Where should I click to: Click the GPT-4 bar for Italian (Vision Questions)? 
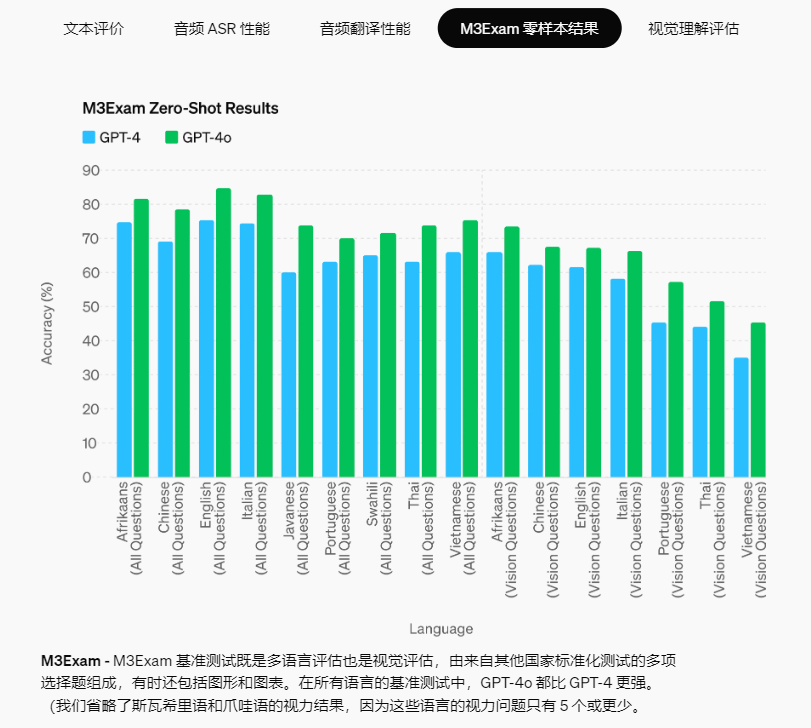pyautogui.click(x=618, y=378)
